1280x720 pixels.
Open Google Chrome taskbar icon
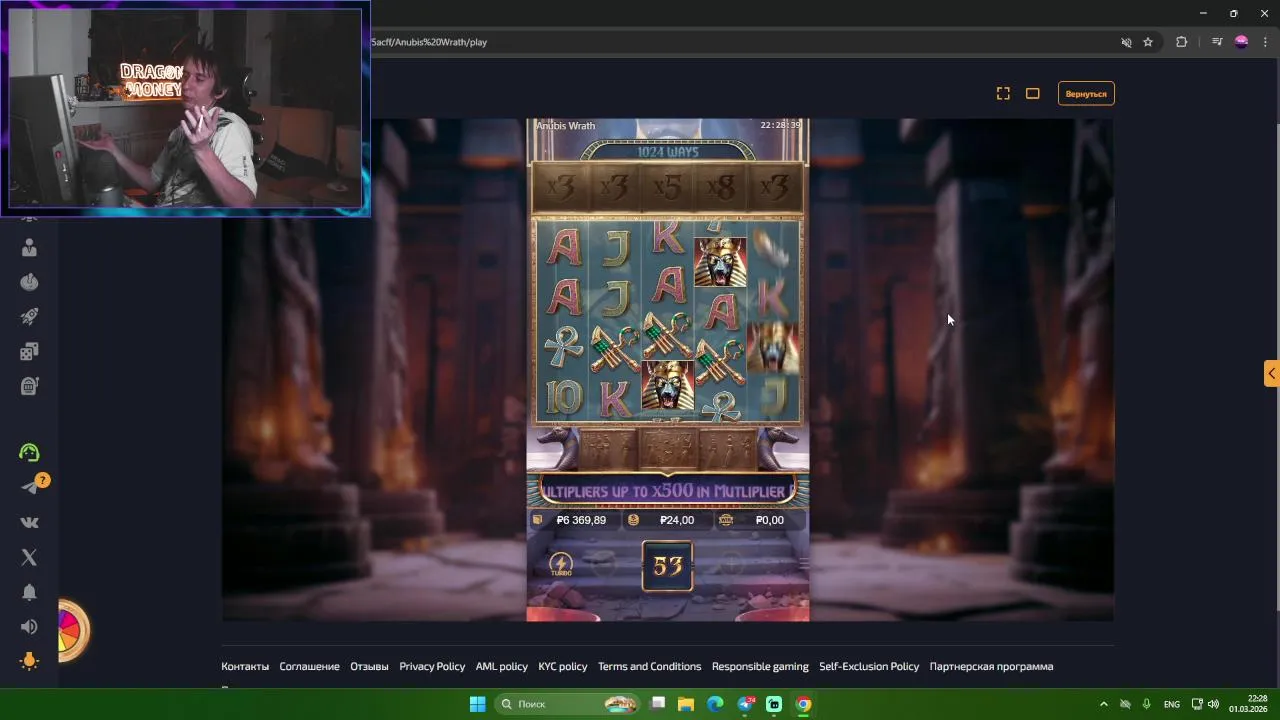click(x=803, y=704)
